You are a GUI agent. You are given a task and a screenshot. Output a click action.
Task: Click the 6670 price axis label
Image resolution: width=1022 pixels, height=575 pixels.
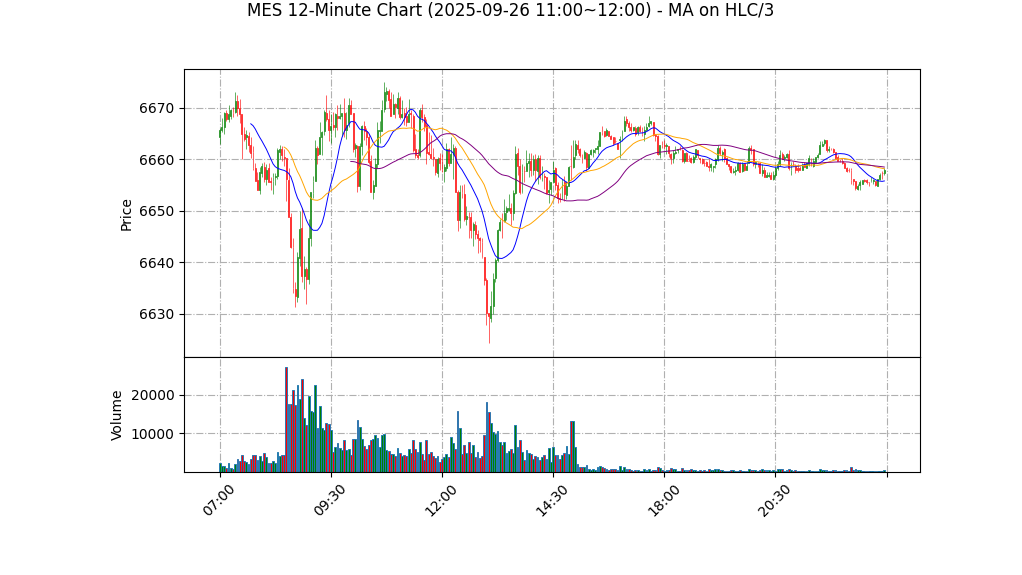point(156,108)
